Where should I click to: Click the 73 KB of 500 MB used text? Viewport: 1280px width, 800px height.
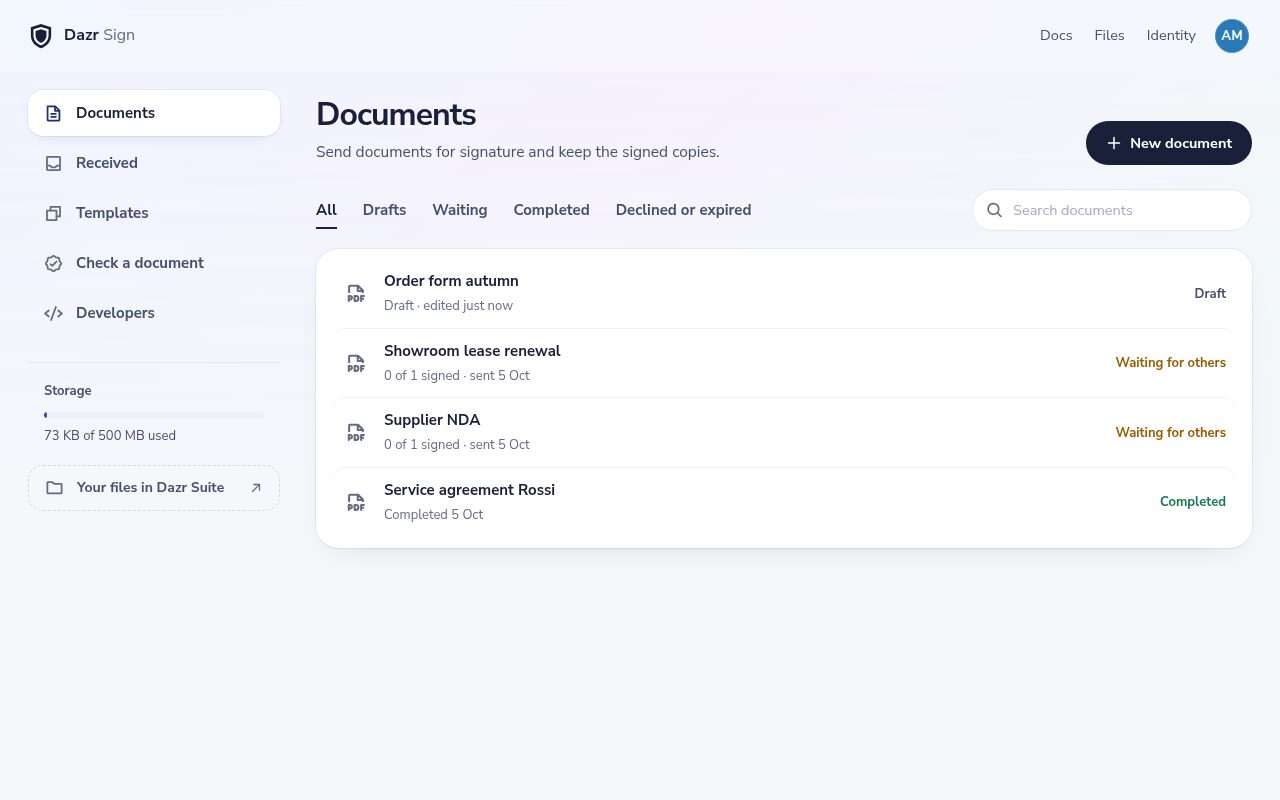point(110,436)
